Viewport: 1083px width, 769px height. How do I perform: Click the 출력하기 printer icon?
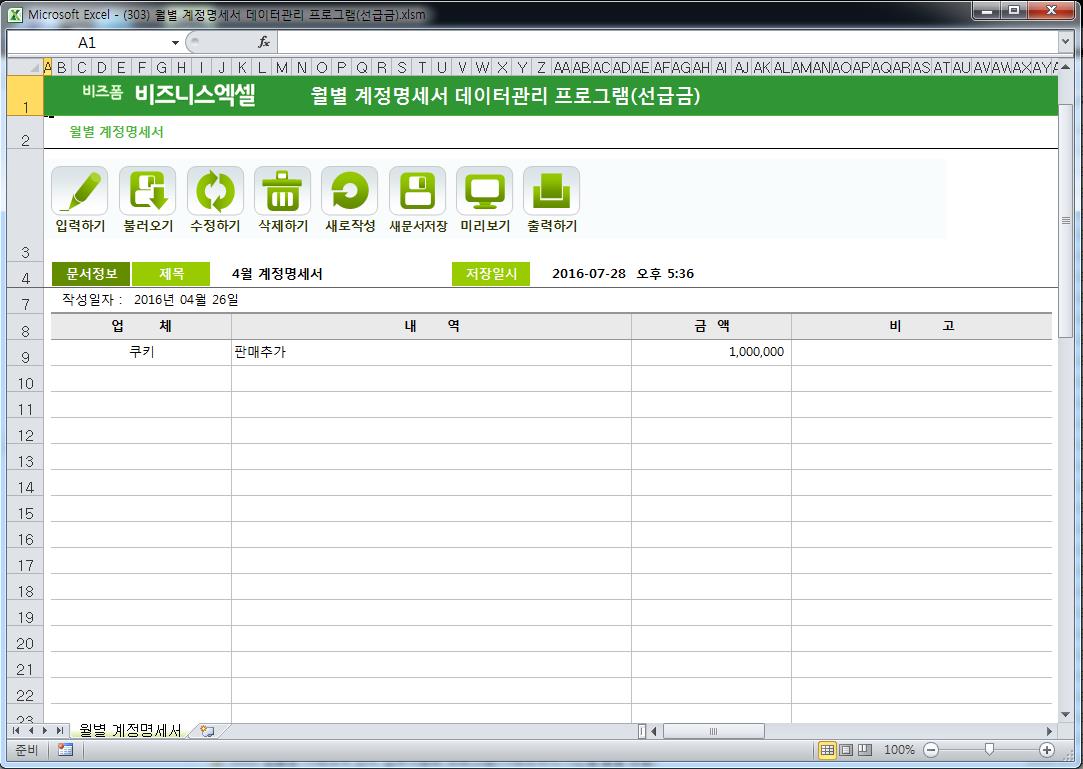[551, 191]
